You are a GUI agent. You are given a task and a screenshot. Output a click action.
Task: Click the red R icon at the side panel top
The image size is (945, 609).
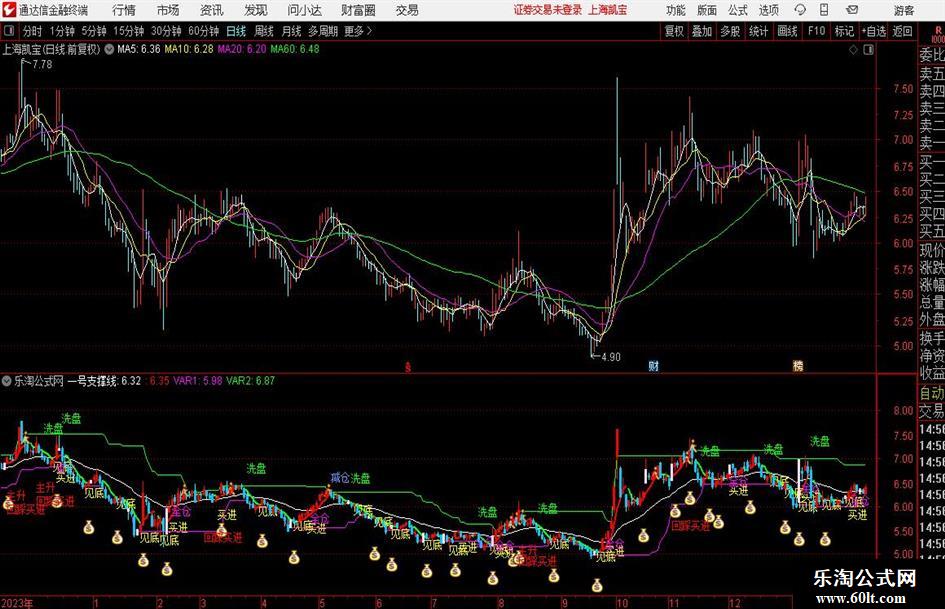938,31
